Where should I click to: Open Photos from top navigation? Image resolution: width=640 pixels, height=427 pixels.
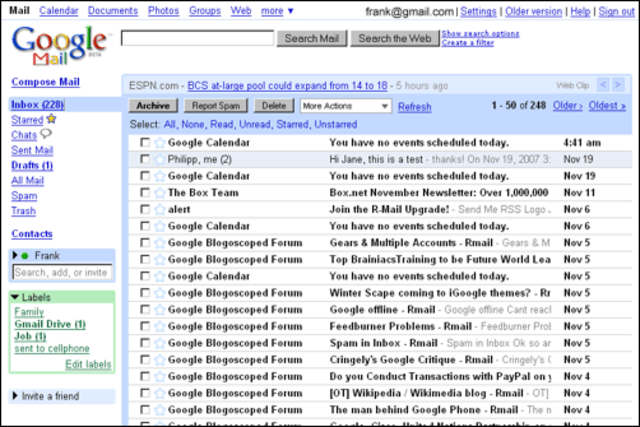pyautogui.click(x=163, y=11)
